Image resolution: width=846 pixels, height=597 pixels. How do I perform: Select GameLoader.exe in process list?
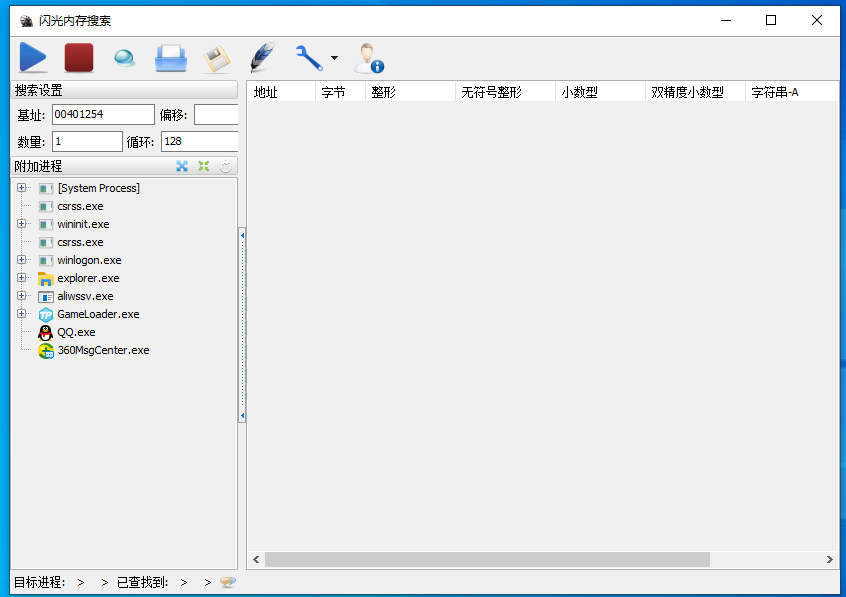[x=98, y=314]
